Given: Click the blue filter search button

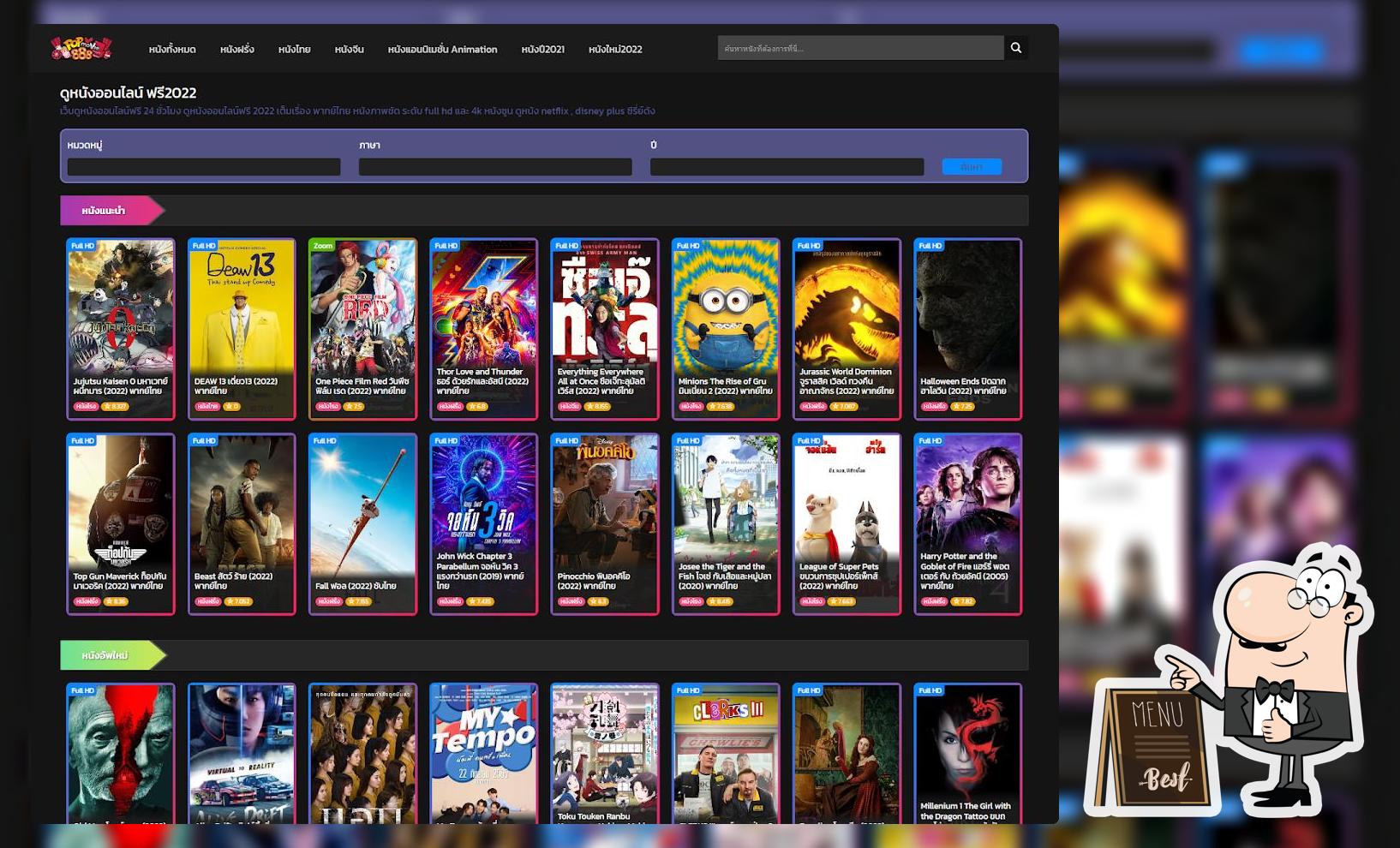Looking at the screenshot, I should coord(972,167).
